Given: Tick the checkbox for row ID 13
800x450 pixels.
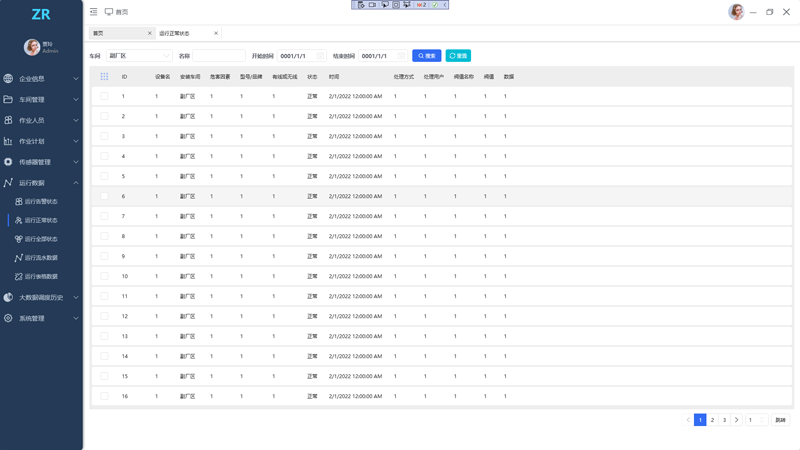Looking at the screenshot, I should (x=105, y=336).
